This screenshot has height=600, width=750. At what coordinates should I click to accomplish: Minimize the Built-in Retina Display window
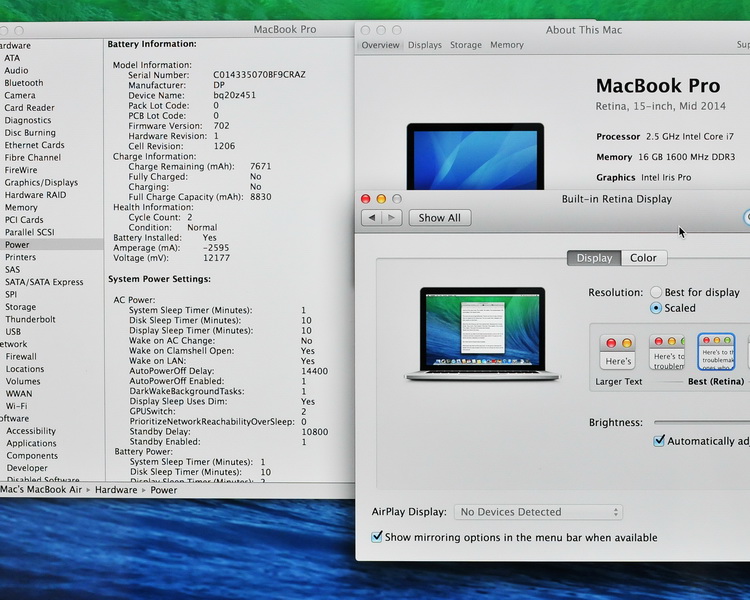pos(381,199)
